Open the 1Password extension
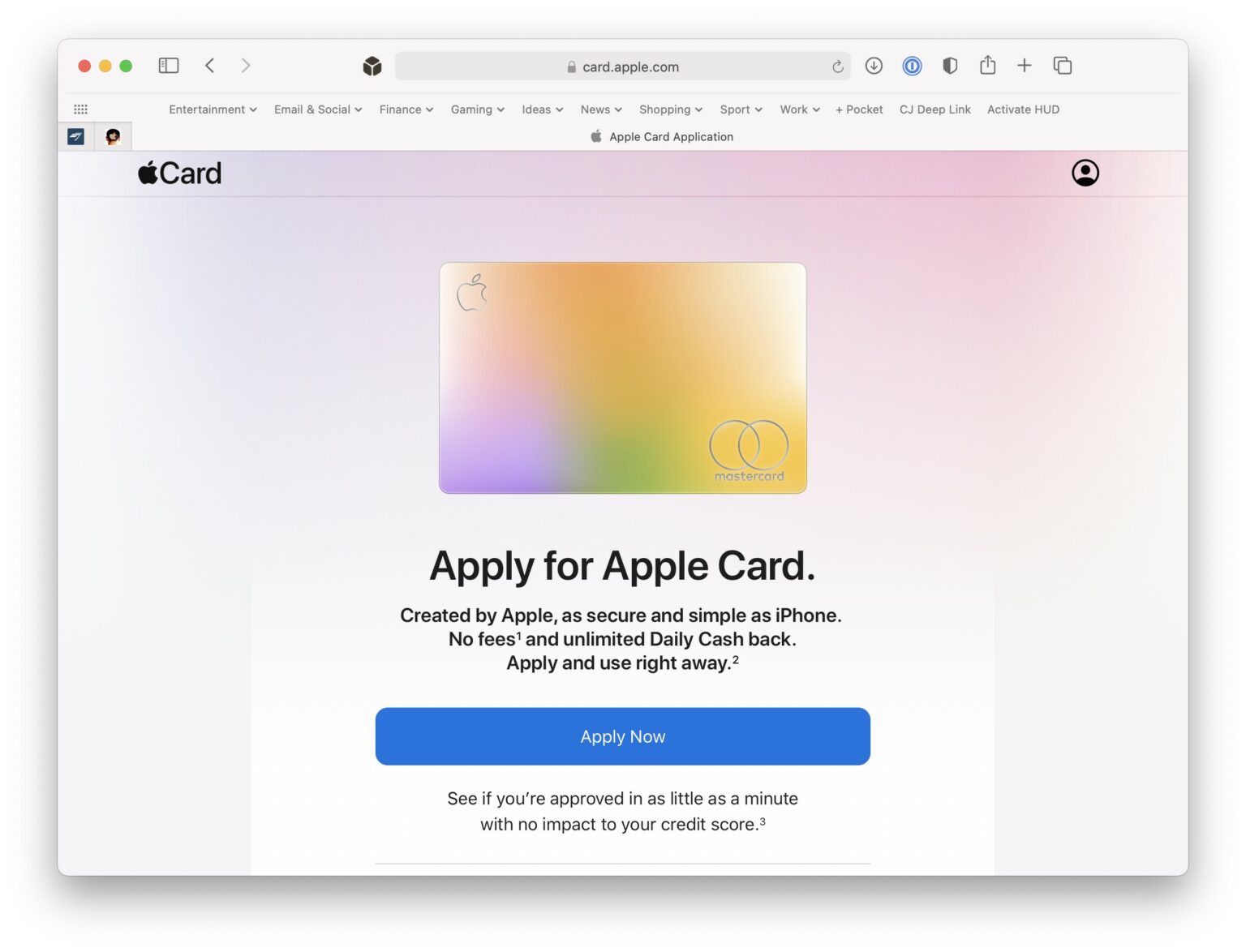 click(x=912, y=66)
